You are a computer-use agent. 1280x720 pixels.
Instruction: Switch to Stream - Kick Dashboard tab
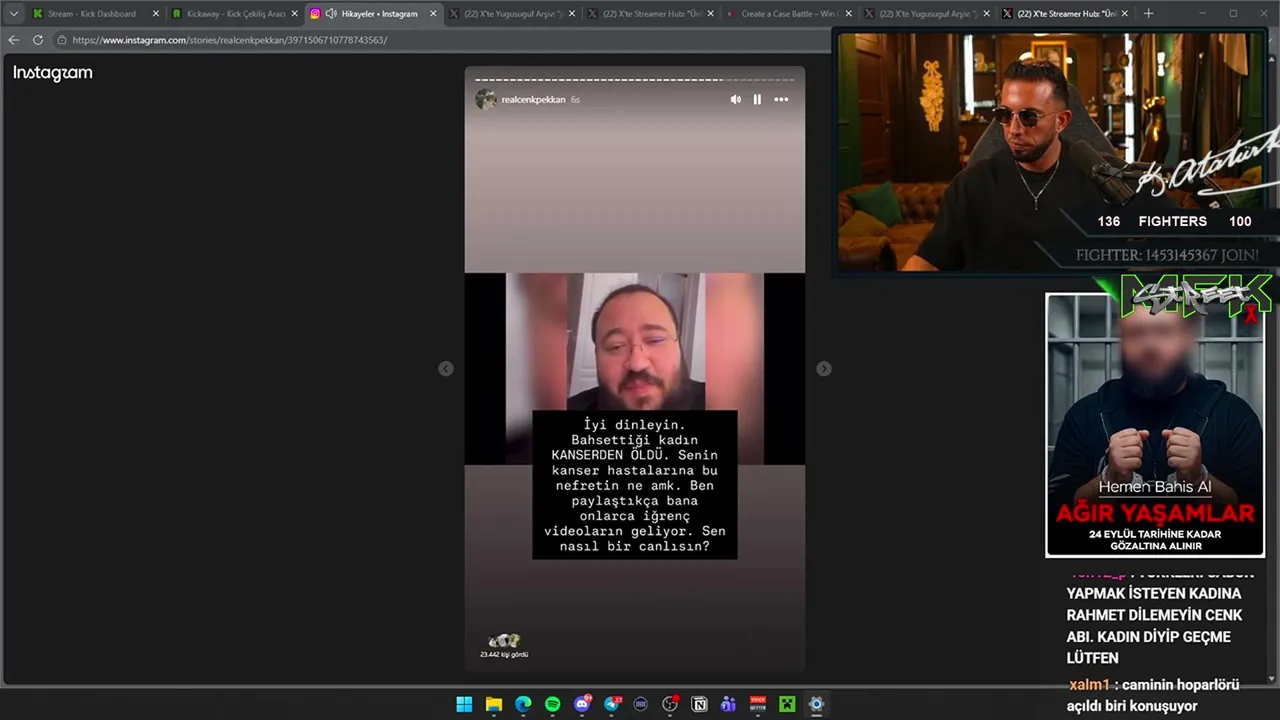click(91, 14)
